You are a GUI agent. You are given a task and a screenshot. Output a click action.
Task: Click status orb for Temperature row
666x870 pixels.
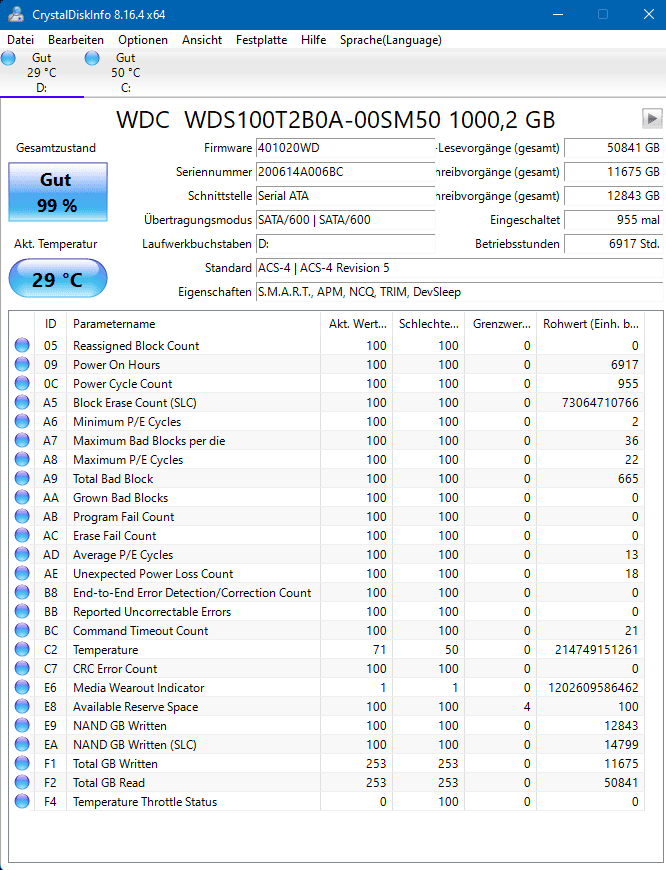coord(22,650)
